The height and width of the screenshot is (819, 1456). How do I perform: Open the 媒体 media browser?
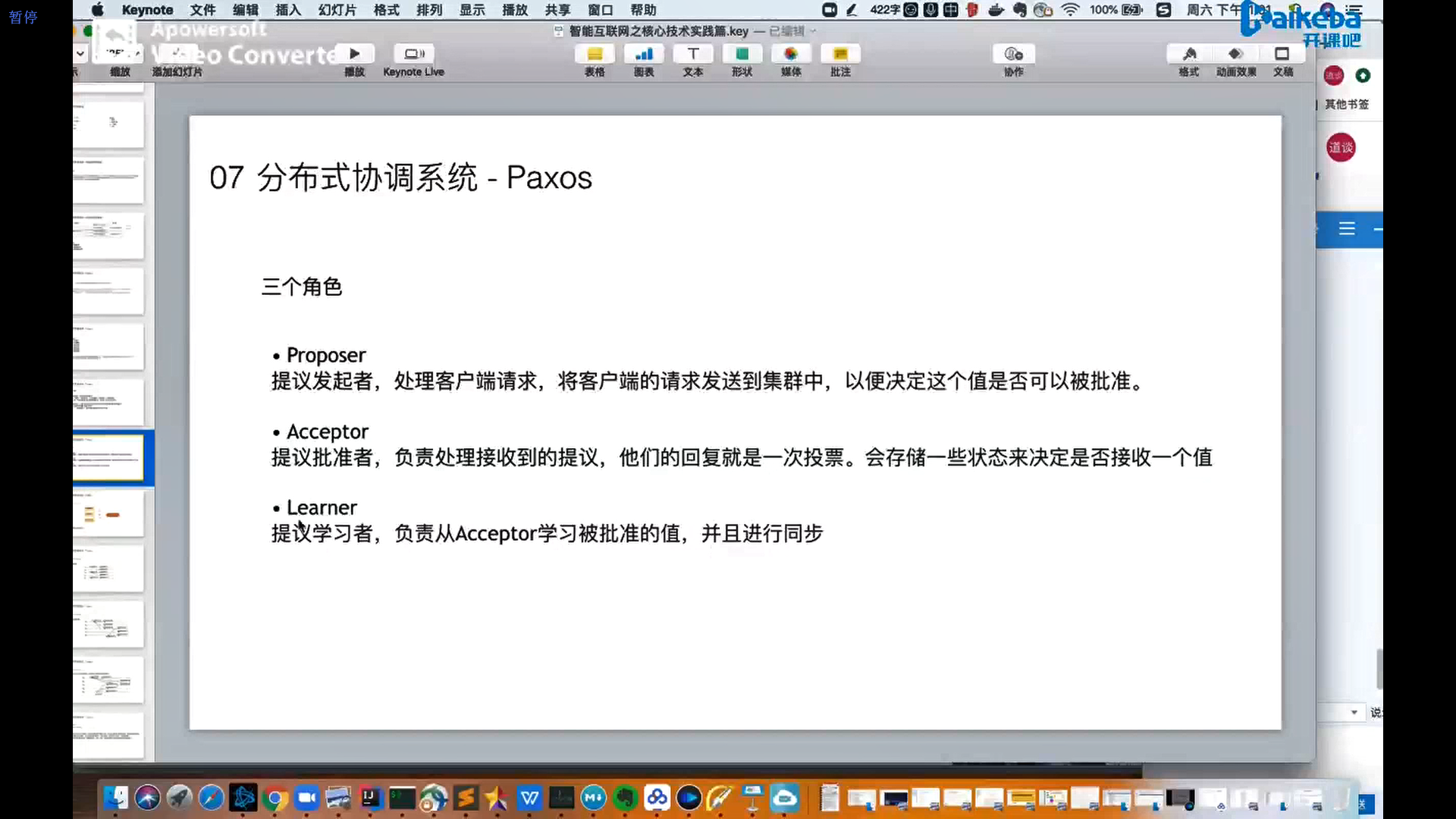(791, 55)
